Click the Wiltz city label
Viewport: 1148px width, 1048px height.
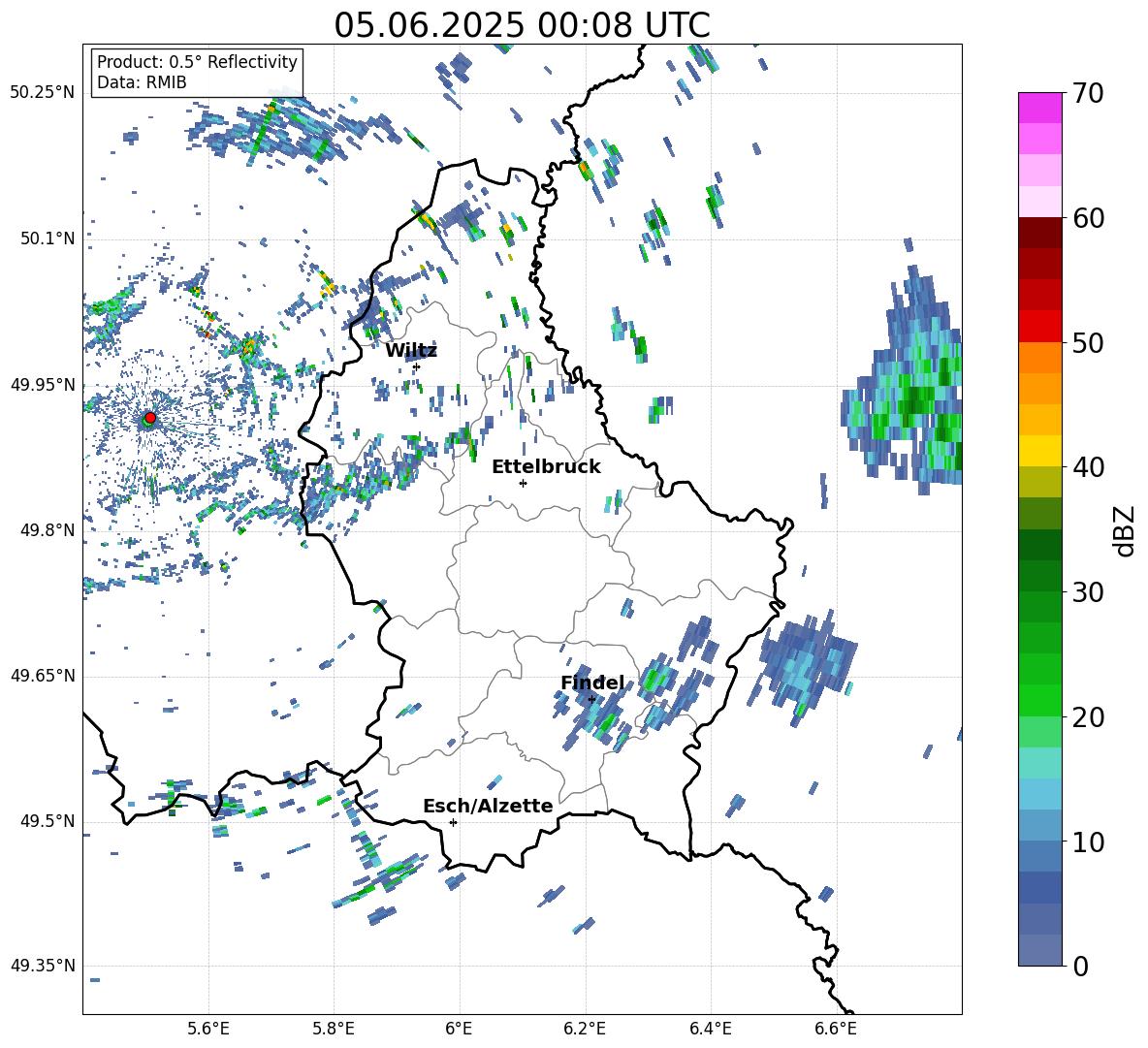tap(411, 351)
